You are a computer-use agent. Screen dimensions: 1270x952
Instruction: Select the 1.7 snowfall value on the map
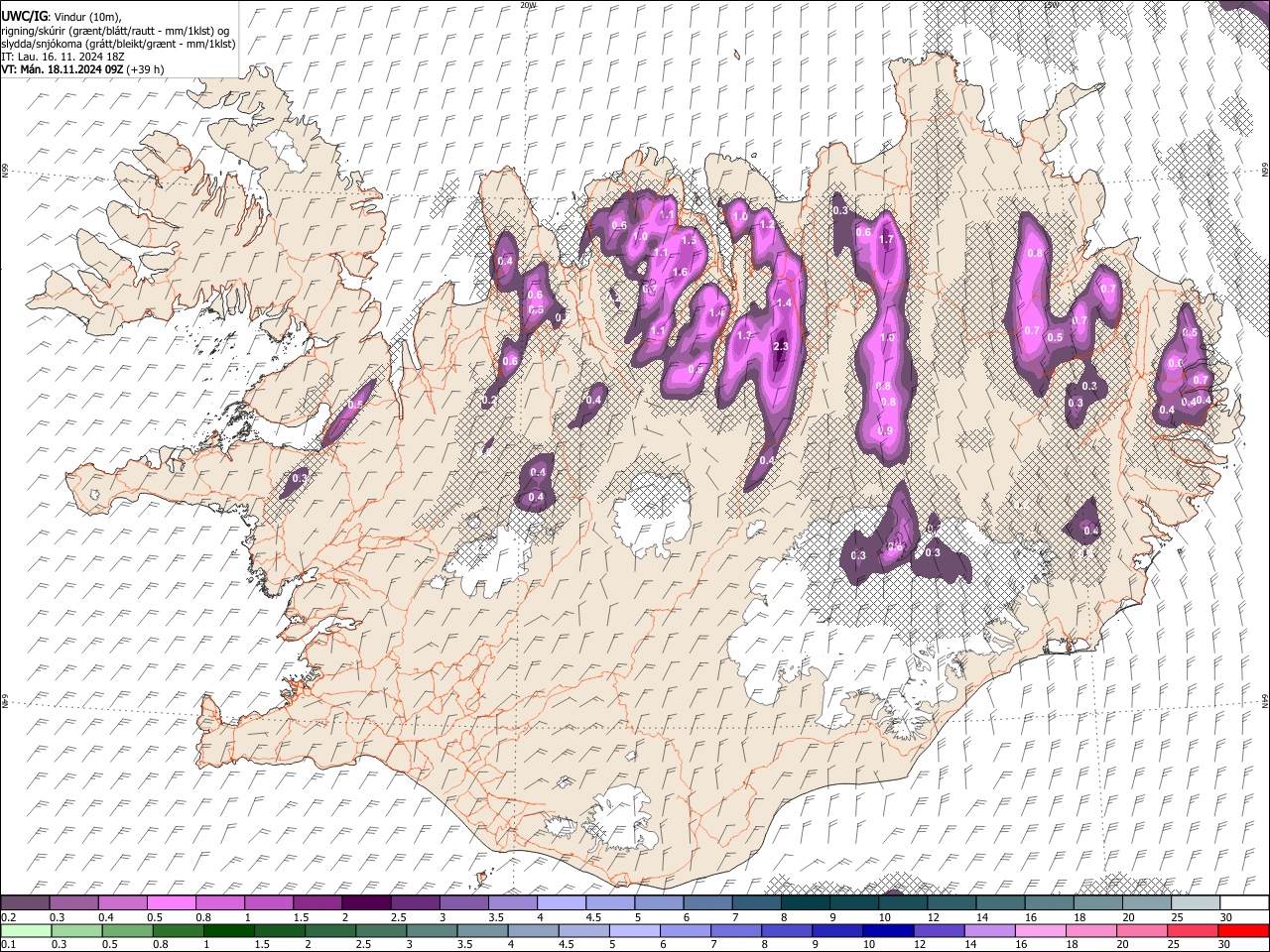887,240
